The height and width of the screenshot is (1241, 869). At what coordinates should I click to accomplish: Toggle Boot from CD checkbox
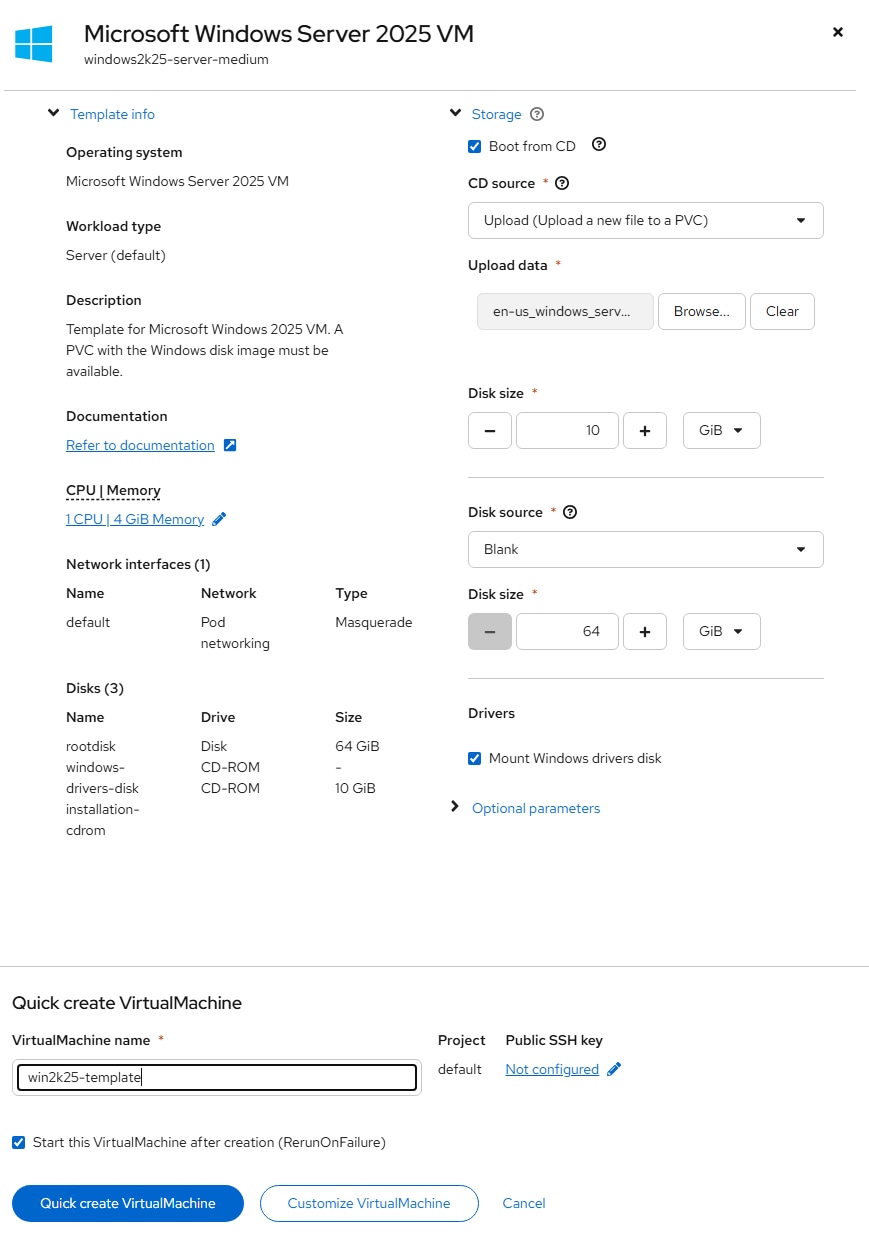point(475,146)
